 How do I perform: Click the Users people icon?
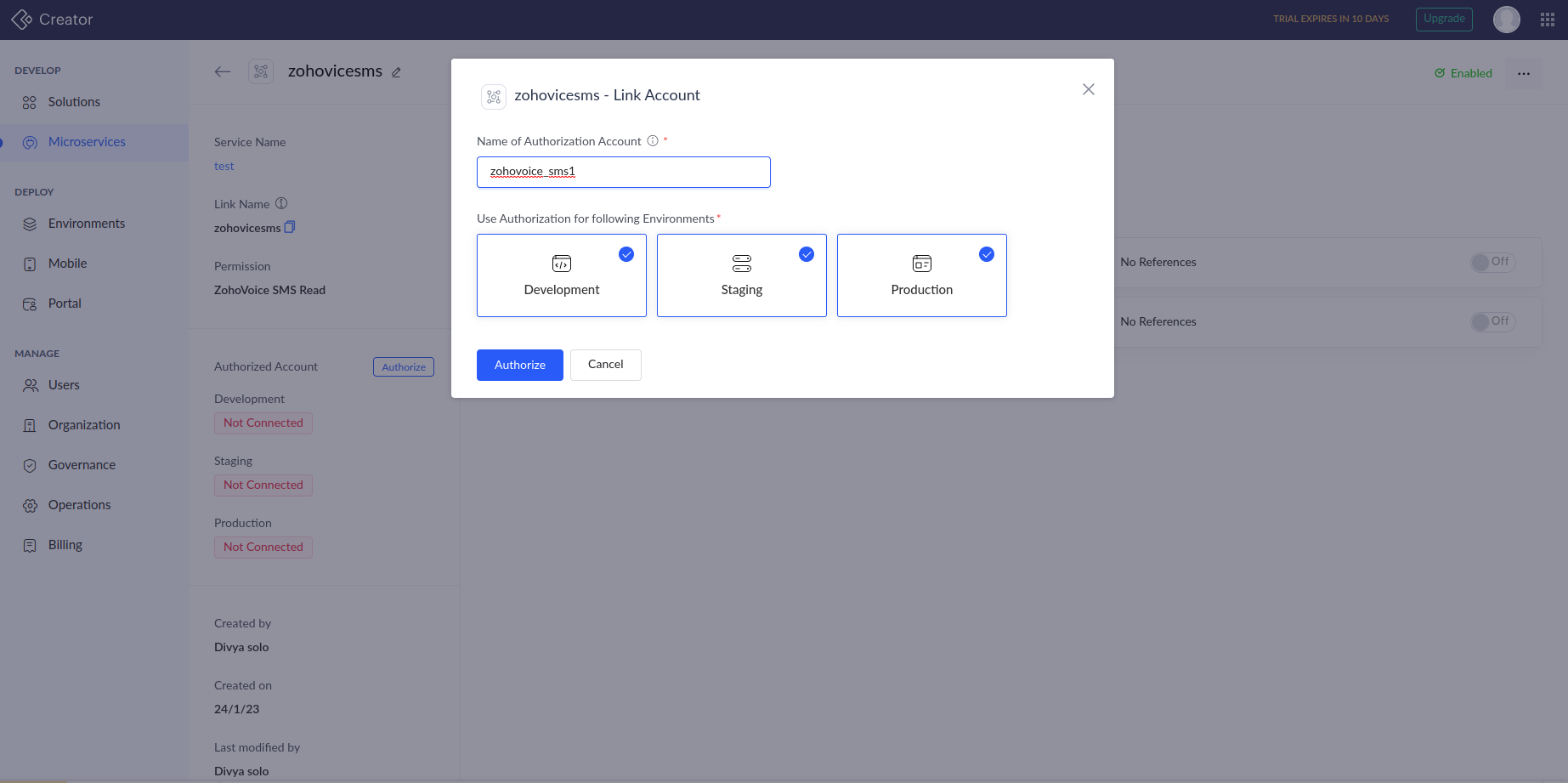tap(30, 386)
